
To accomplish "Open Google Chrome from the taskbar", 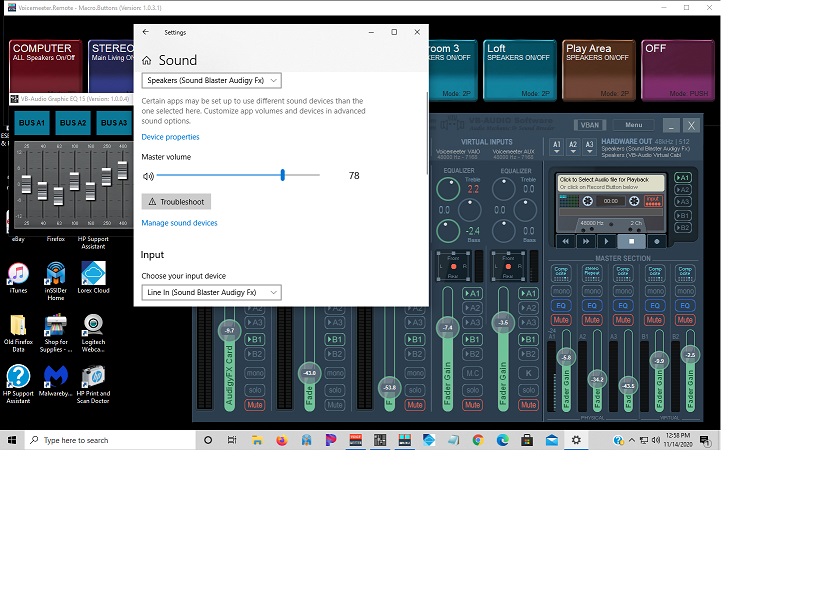I will 477,440.
